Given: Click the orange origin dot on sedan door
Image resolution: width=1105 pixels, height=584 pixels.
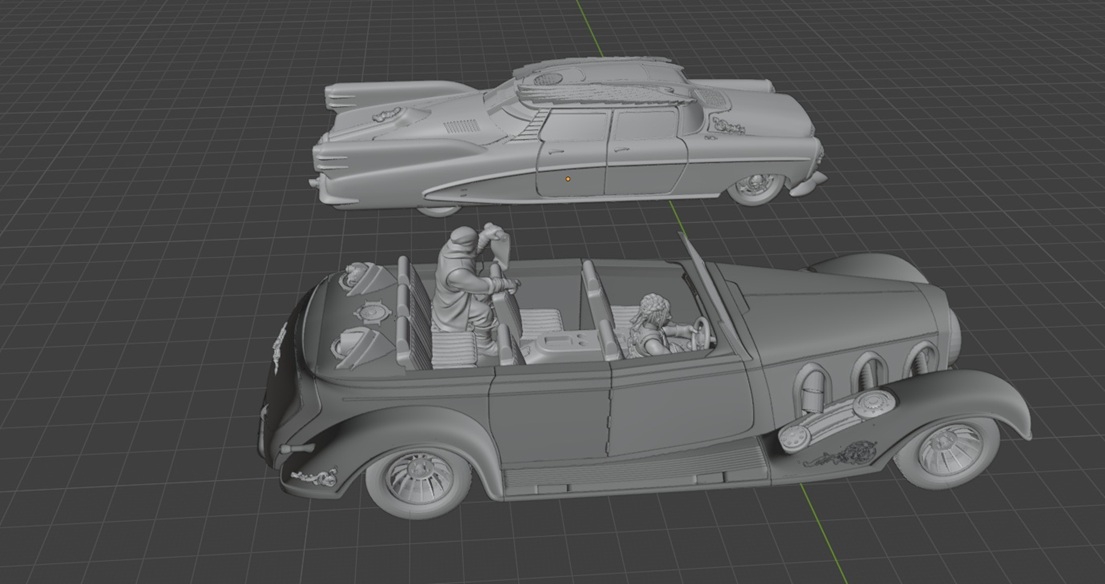Looking at the screenshot, I should coord(568,180).
